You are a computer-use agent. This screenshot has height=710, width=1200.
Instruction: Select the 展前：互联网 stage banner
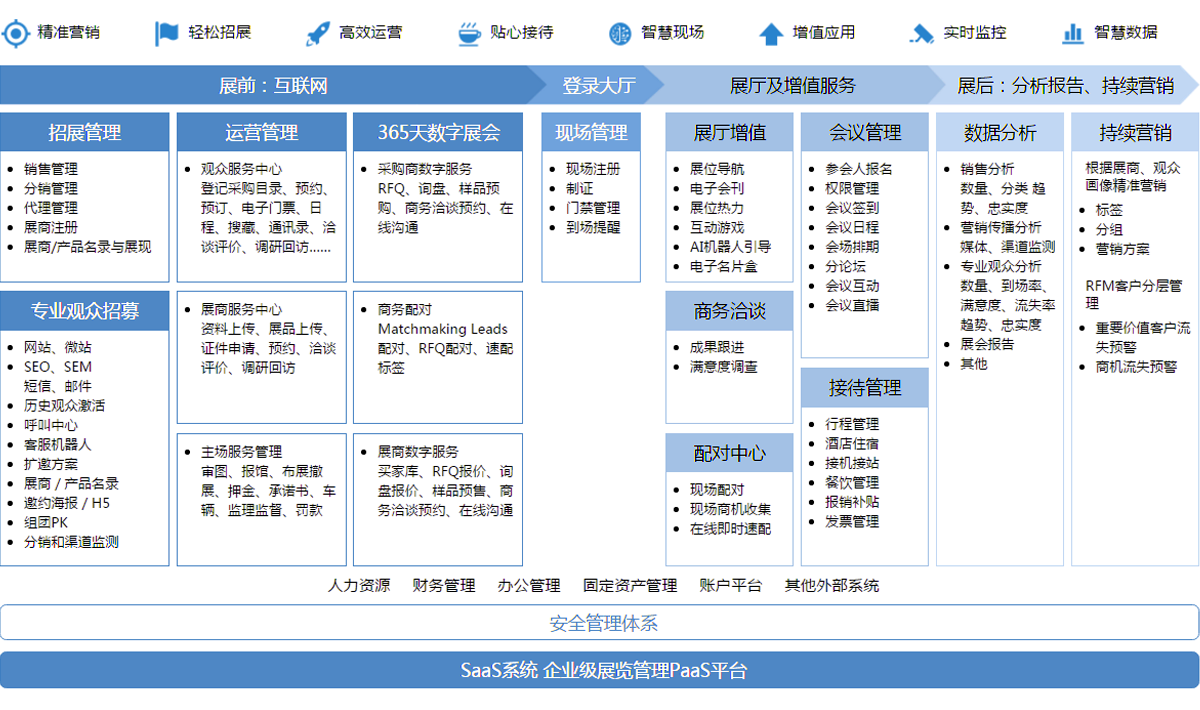pyautogui.click(x=273, y=85)
